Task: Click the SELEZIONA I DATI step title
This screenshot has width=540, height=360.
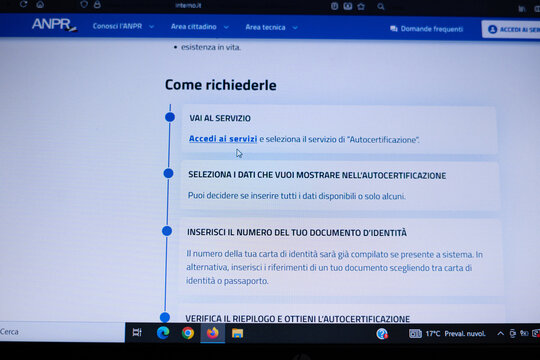Action: tap(317, 175)
